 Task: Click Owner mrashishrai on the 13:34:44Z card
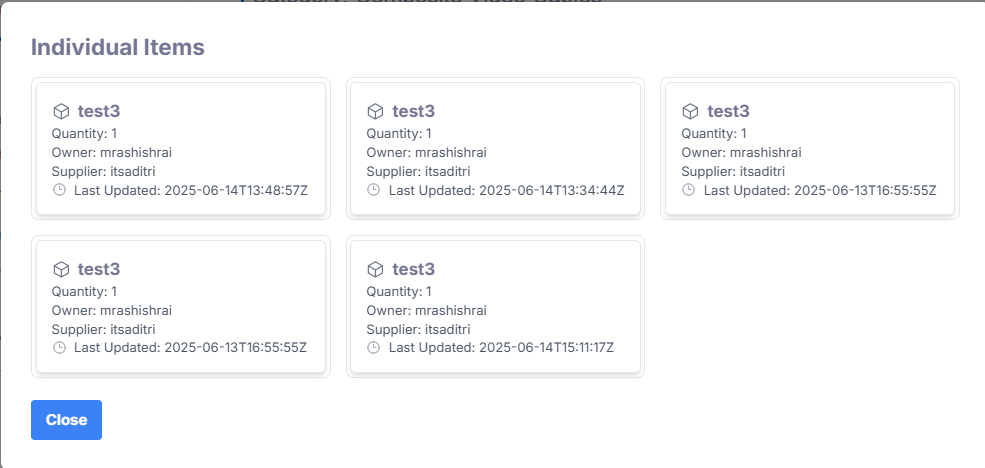(426, 153)
